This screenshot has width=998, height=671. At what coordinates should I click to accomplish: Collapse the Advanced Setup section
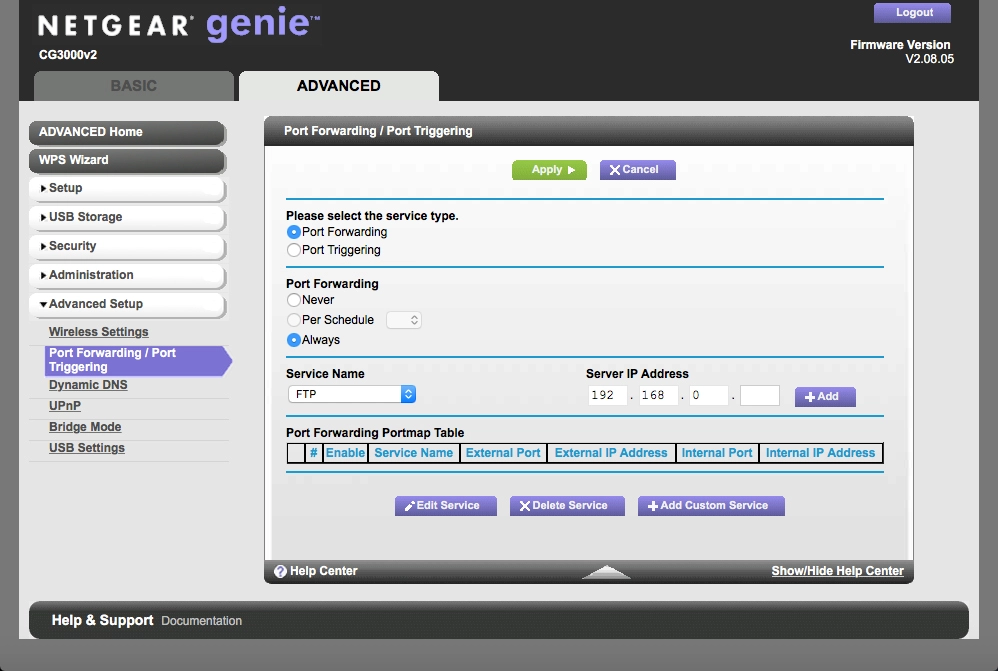[127, 304]
